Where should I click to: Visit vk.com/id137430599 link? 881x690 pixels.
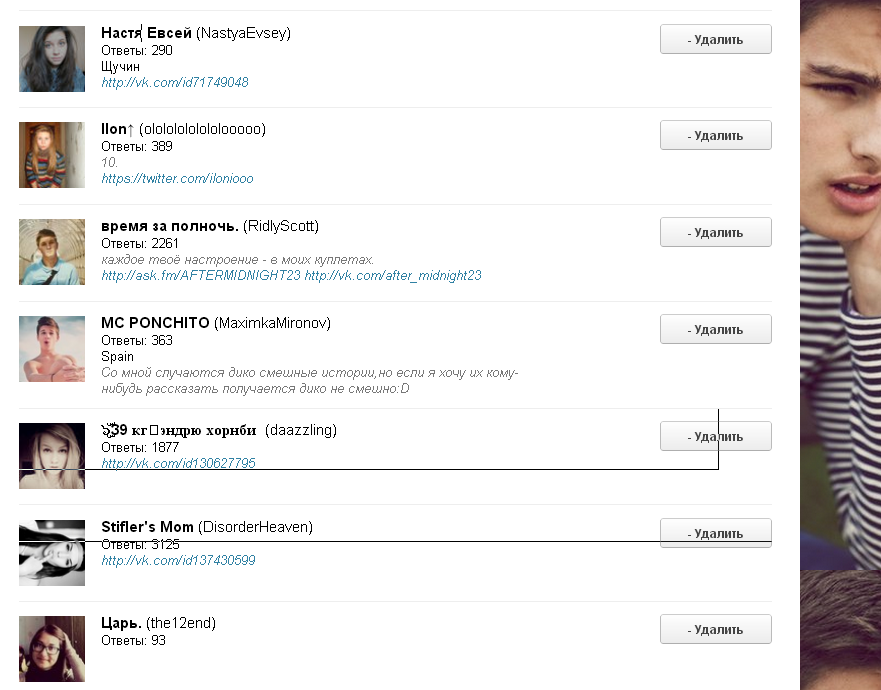(x=178, y=561)
